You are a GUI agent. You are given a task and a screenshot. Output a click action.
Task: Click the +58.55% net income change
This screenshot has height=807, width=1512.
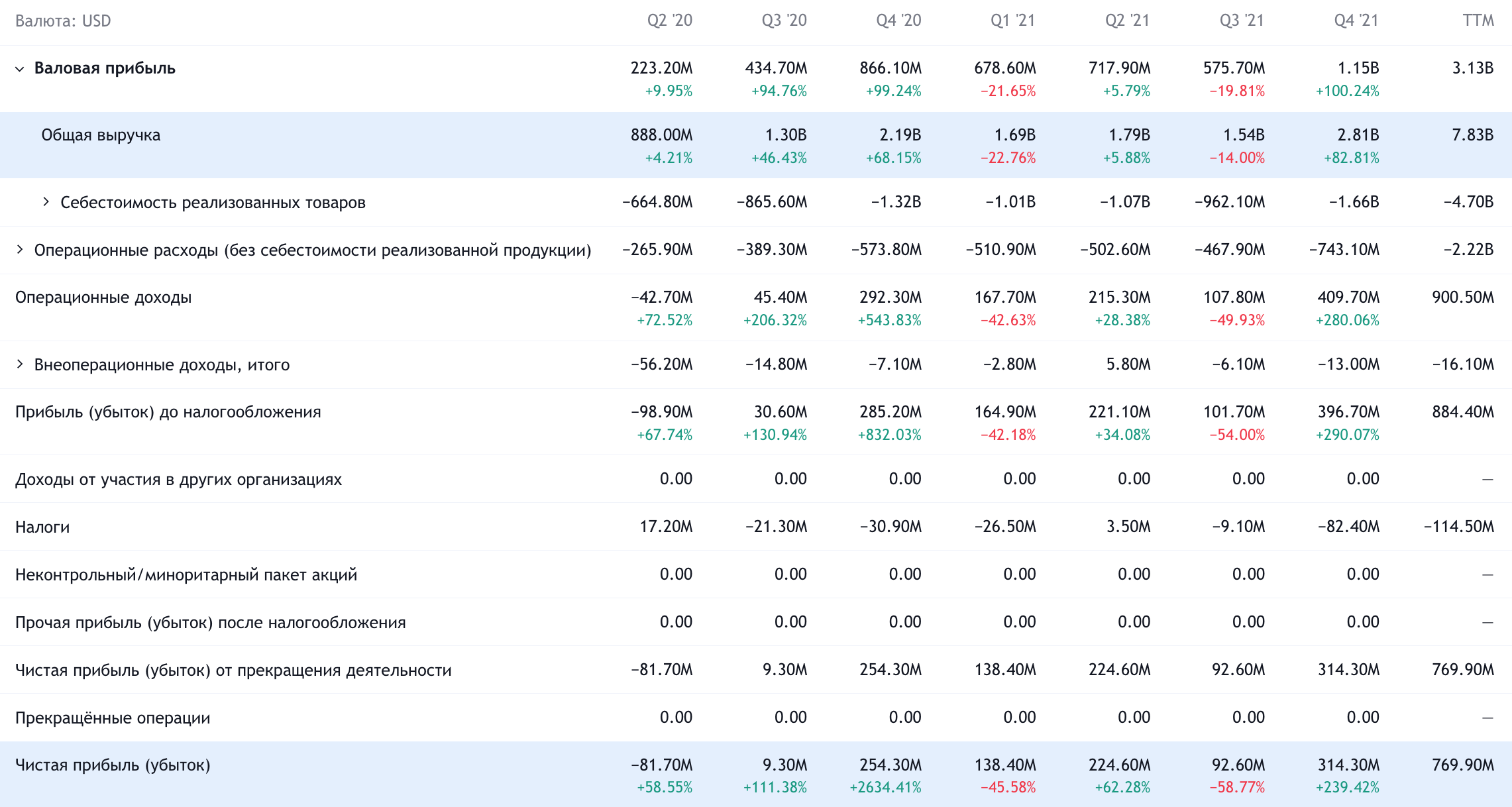[x=665, y=788]
